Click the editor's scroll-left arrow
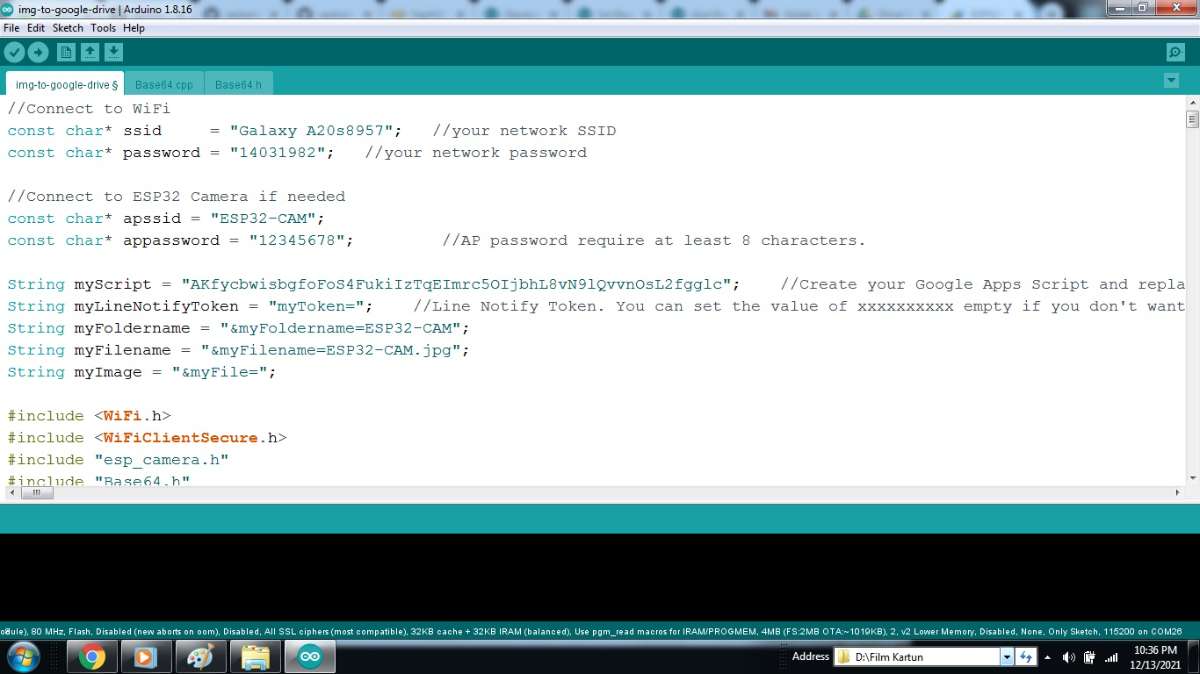This screenshot has width=1200, height=674. click(x=11, y=492)
